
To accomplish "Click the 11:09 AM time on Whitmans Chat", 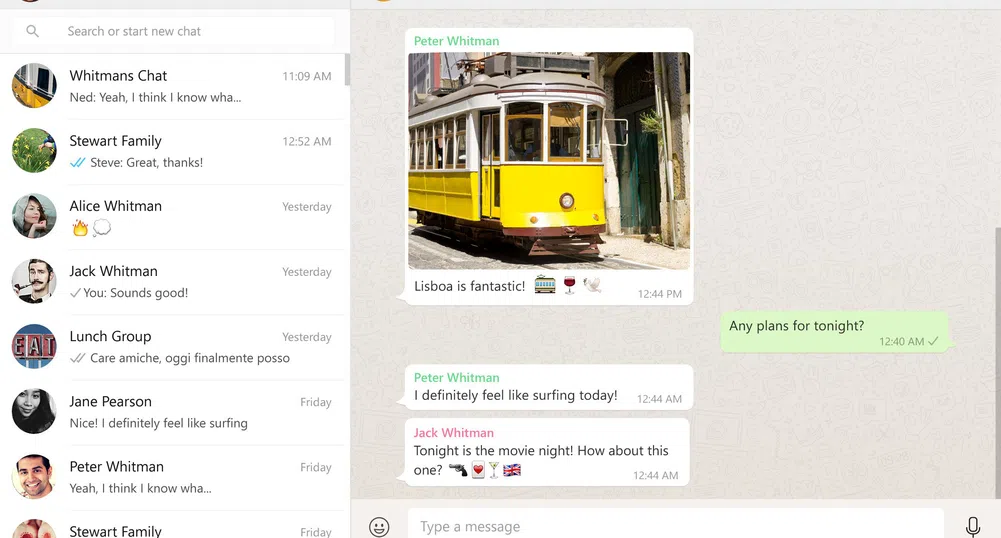I will 307,76.
